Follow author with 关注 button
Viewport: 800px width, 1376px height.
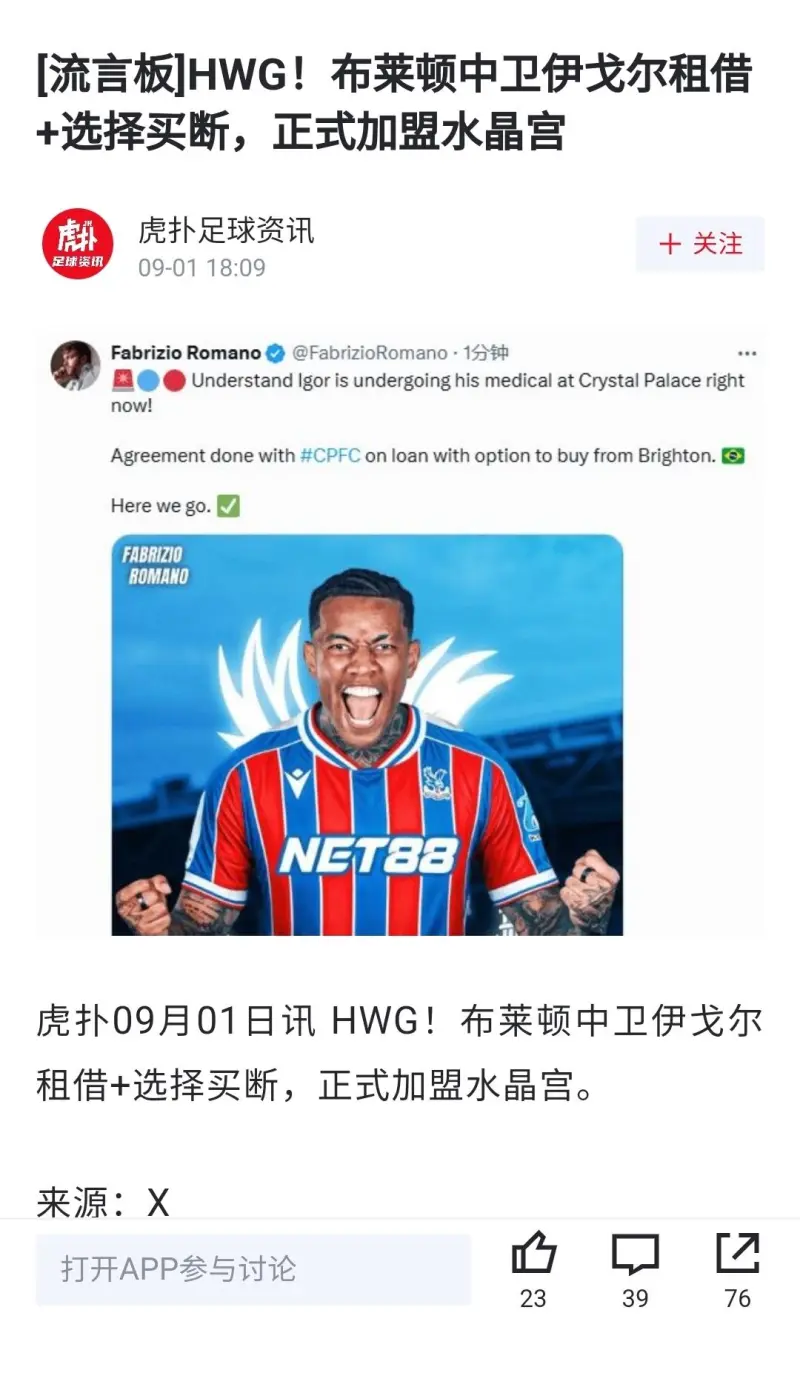(700, 244)
